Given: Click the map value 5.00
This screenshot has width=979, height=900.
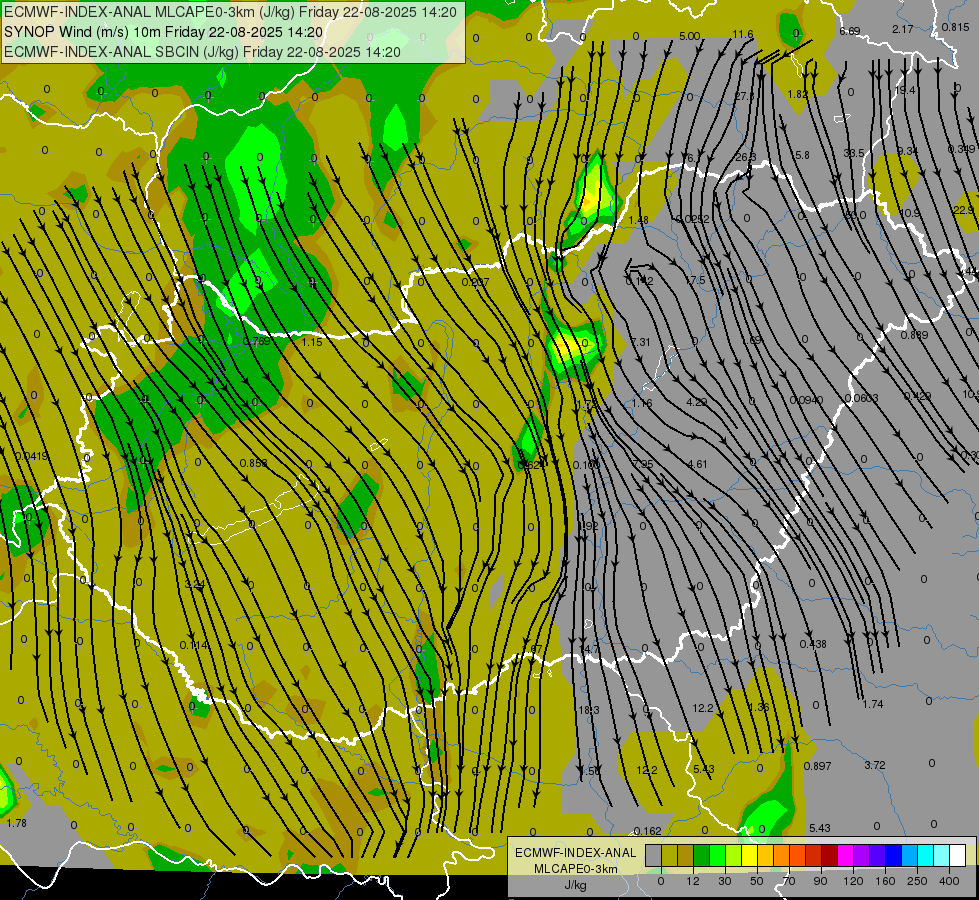Looking at the screenshot, I should 689,36.
